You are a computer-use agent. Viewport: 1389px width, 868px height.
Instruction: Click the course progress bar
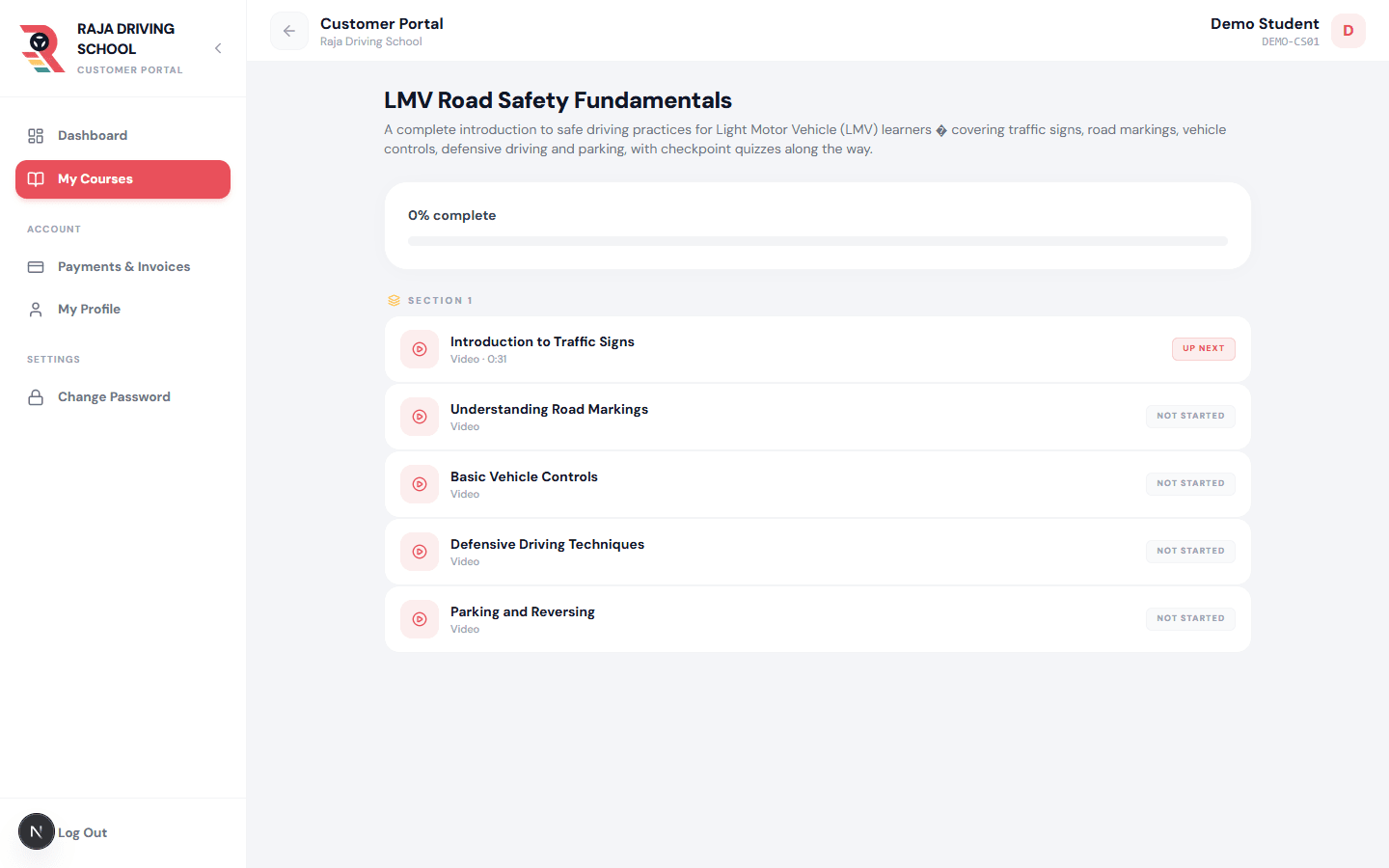coord(818,241)
